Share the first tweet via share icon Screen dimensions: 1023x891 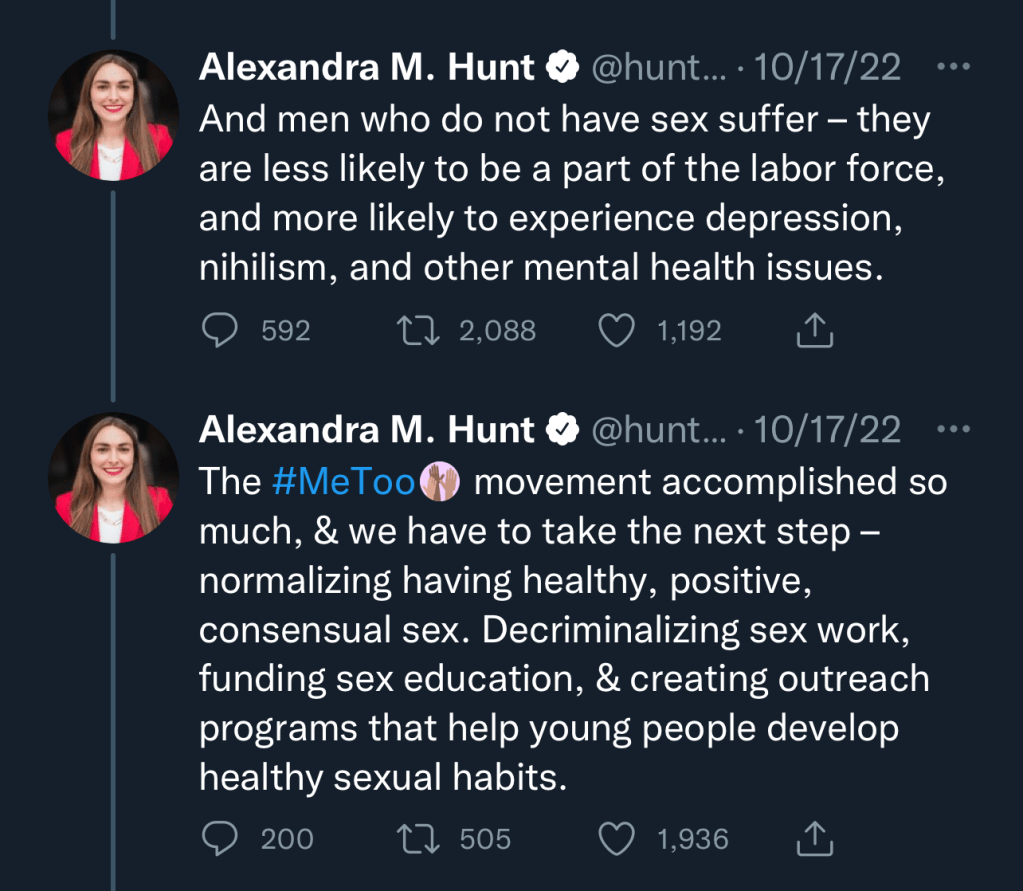coord(815,330)
